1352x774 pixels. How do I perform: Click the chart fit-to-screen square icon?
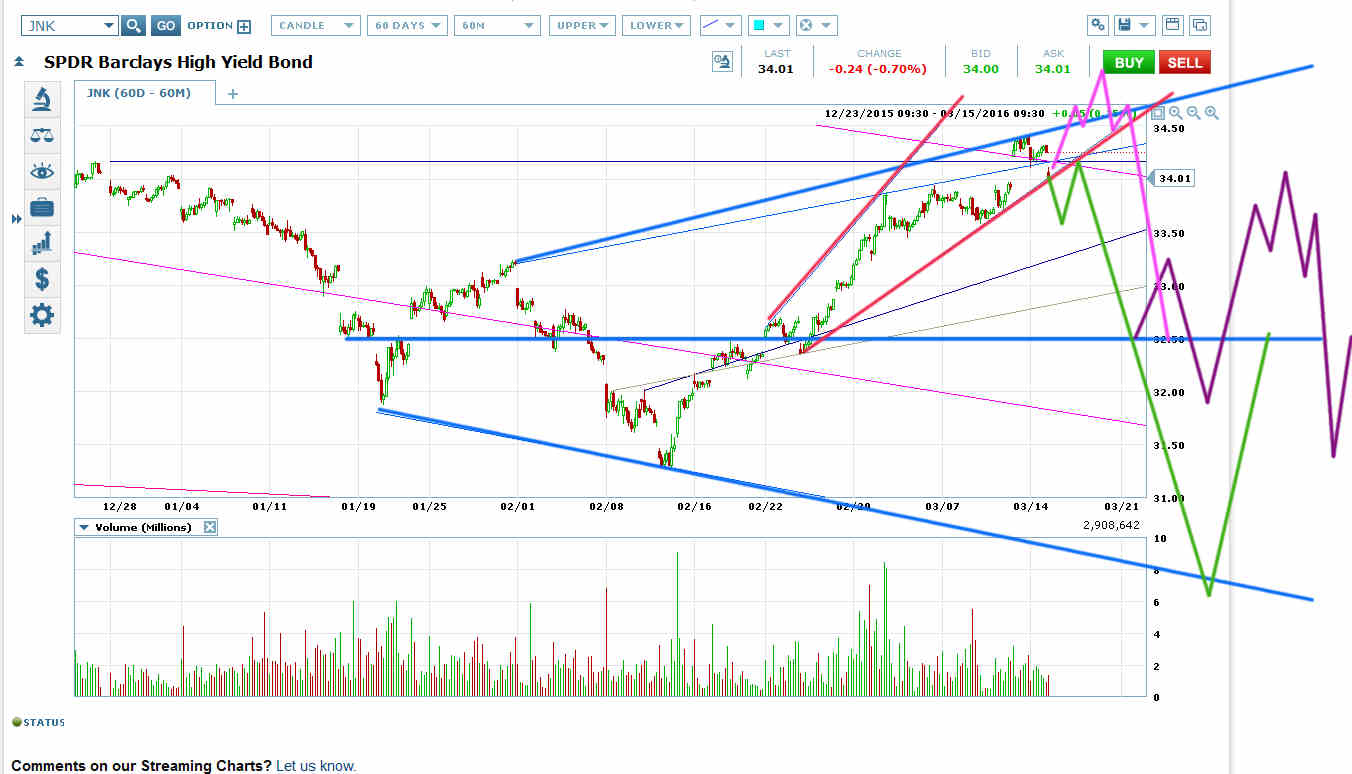point(1158,113)
